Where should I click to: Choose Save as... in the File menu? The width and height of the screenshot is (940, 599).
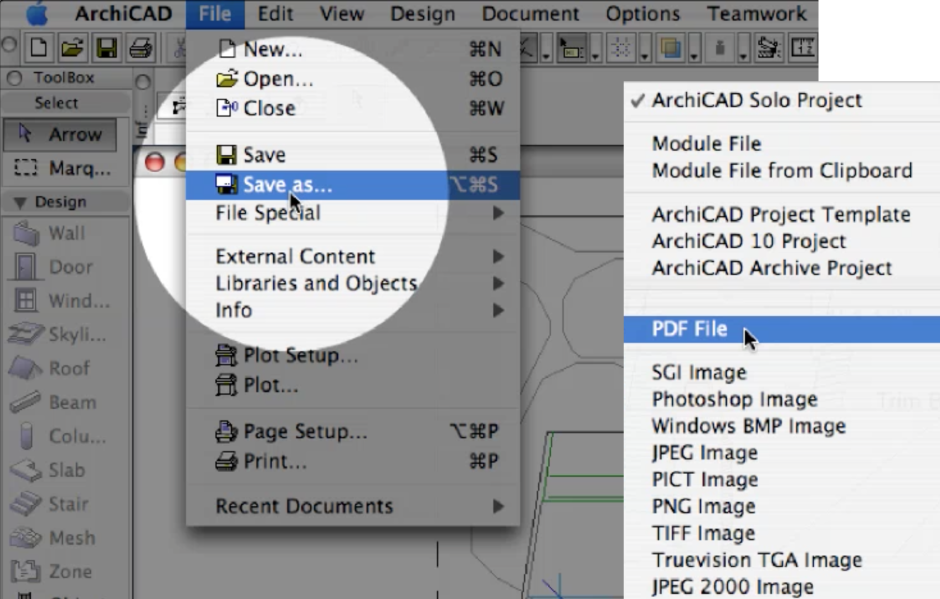pos(352,185)
